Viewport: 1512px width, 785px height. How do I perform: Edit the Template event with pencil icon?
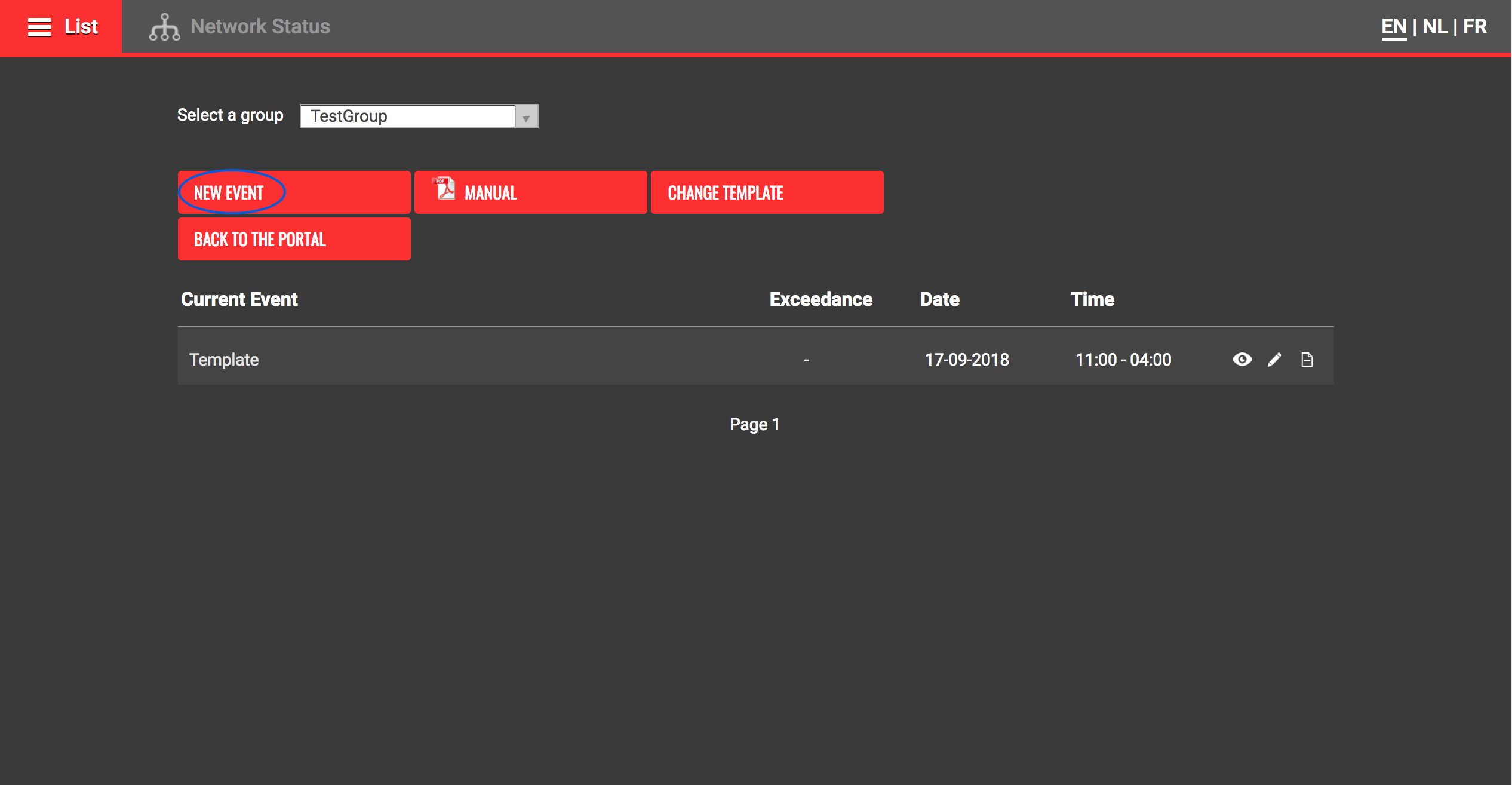click(1274, 360)
